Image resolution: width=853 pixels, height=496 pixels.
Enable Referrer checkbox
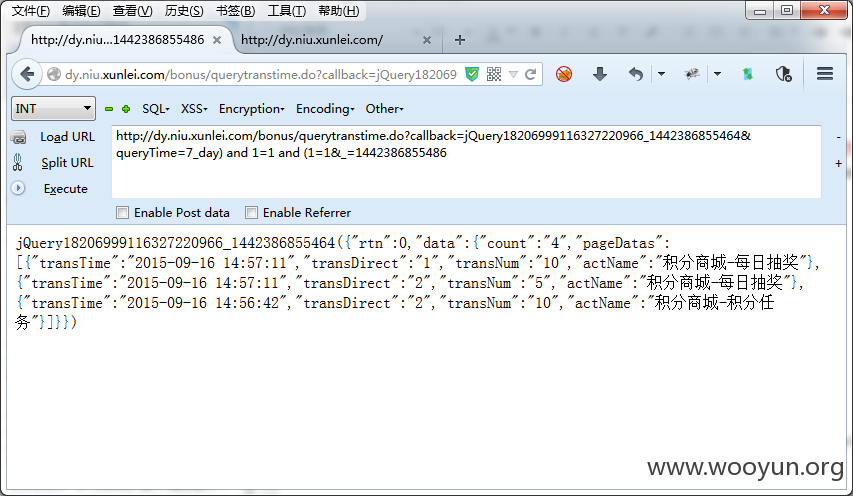coord(251,213)
